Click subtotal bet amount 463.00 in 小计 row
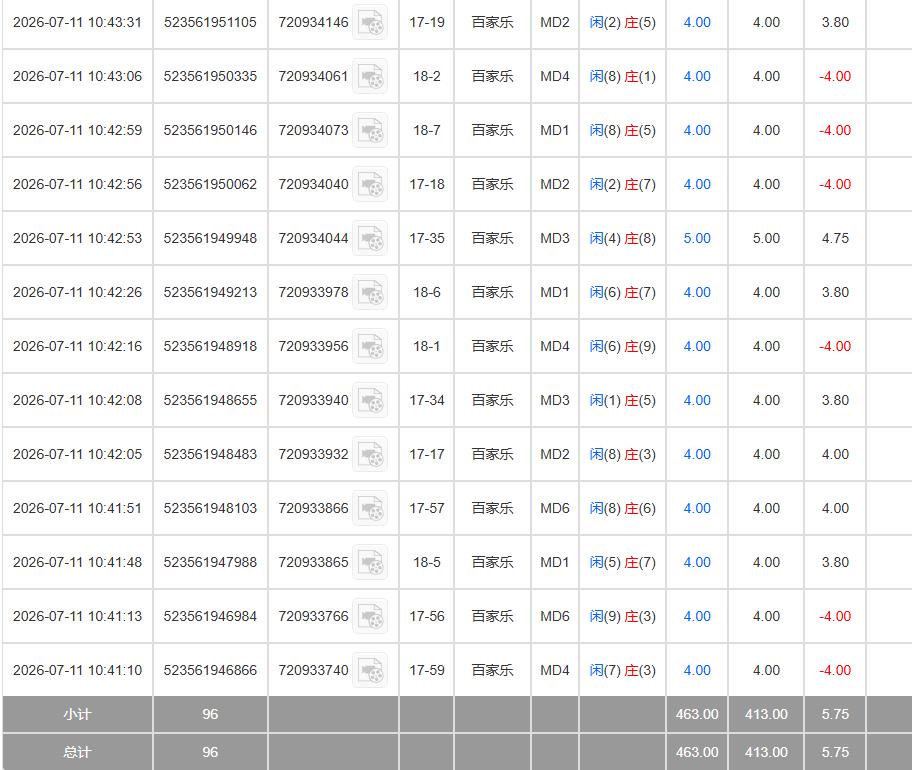Screen dimensions: 912x770 (x=697, y=714)
